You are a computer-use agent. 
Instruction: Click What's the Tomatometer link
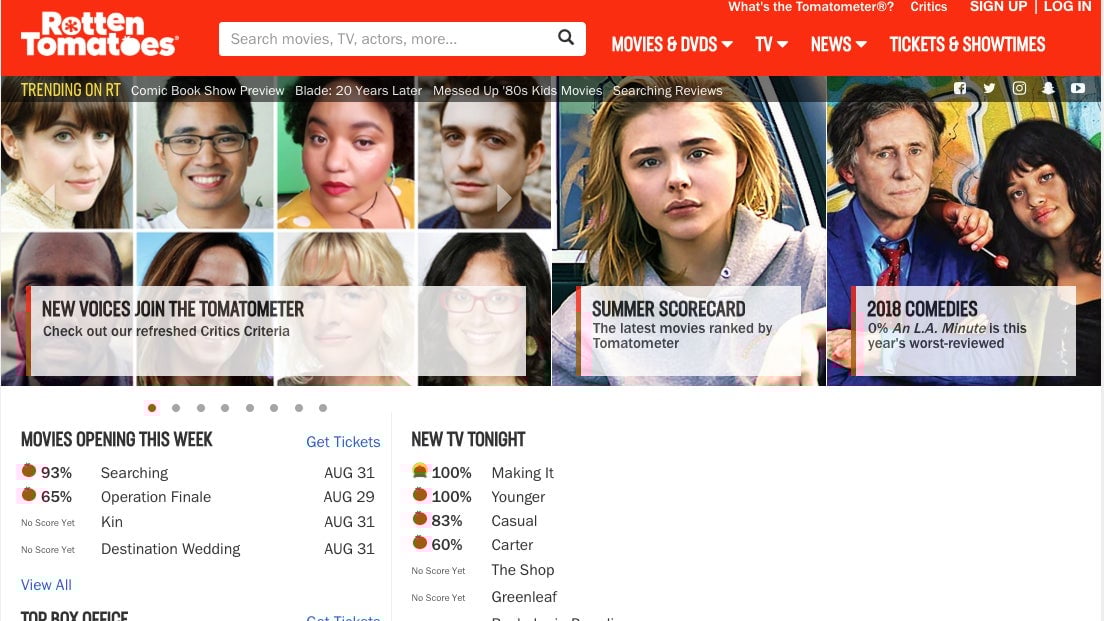[811, 7]
